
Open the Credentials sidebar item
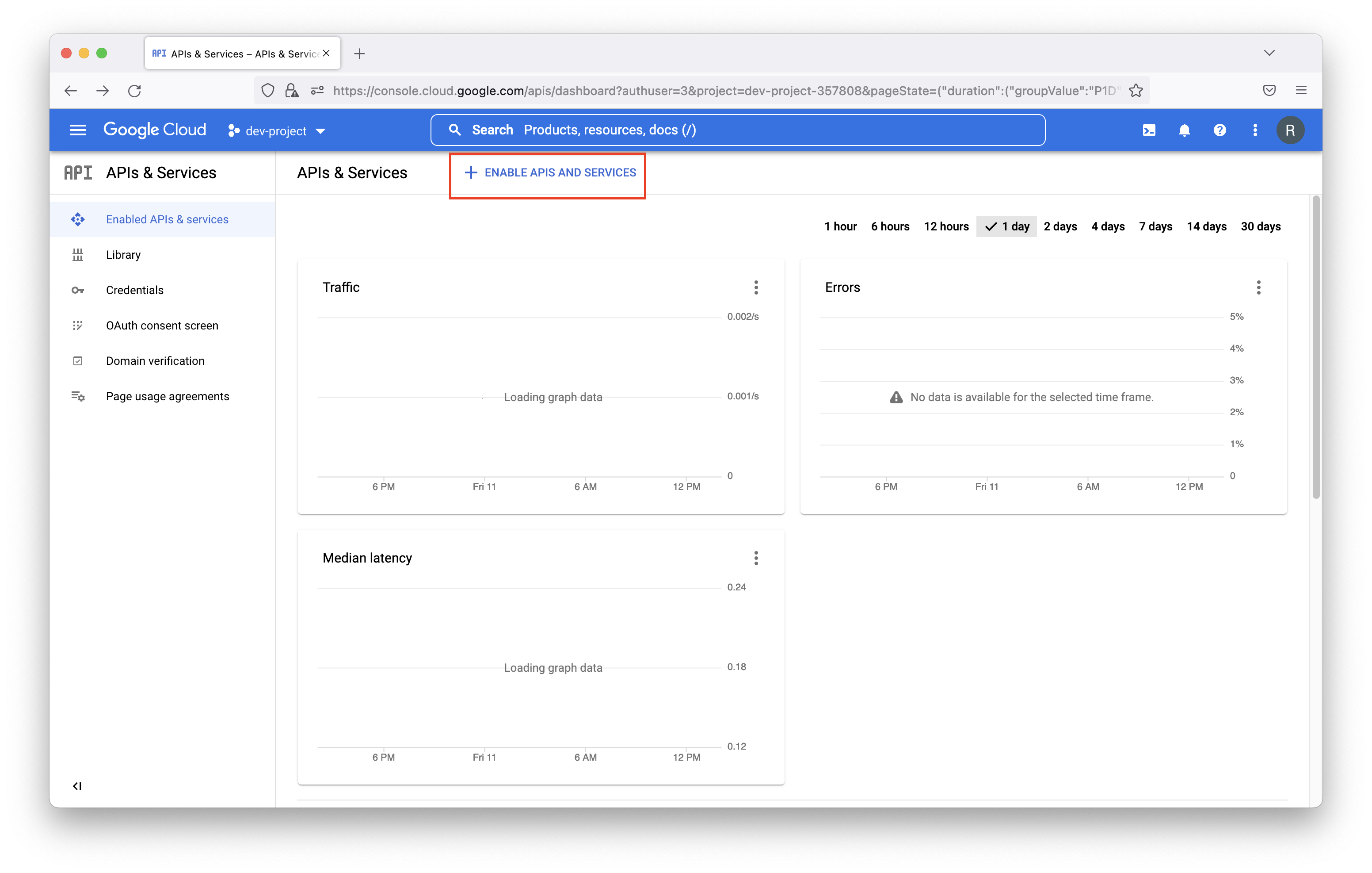point(162,290)
